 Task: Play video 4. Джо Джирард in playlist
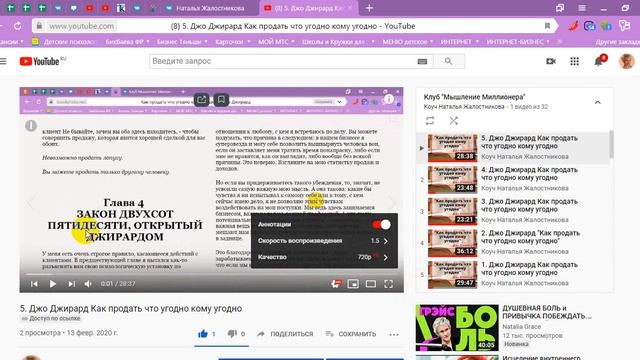coord(513,179)
